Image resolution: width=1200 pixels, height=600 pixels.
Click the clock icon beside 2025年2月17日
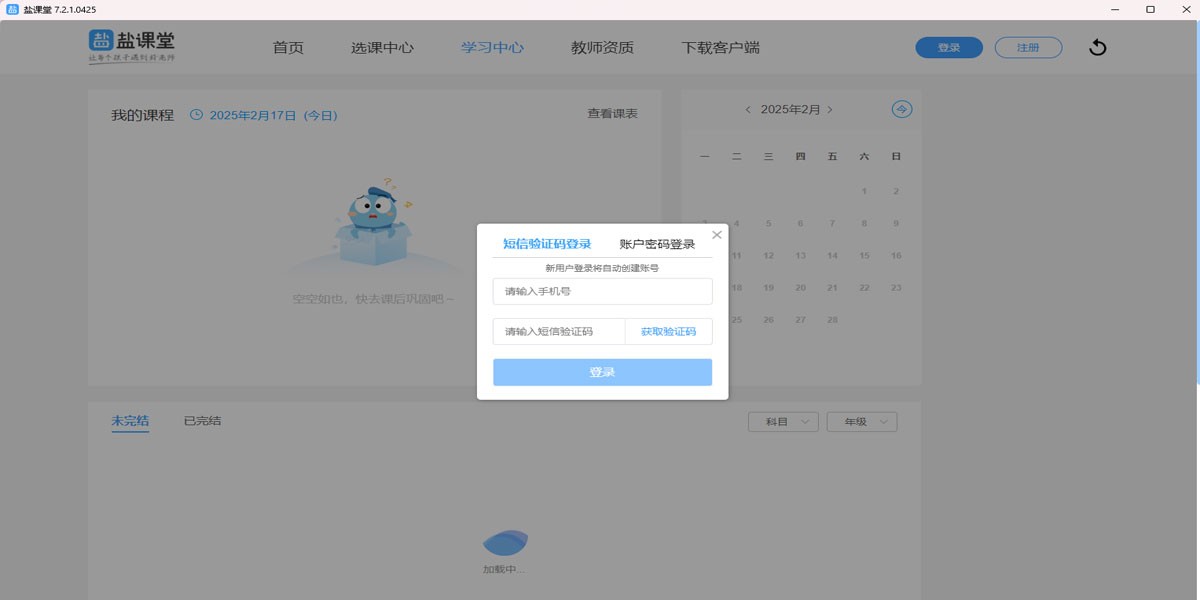pos(196,115)
